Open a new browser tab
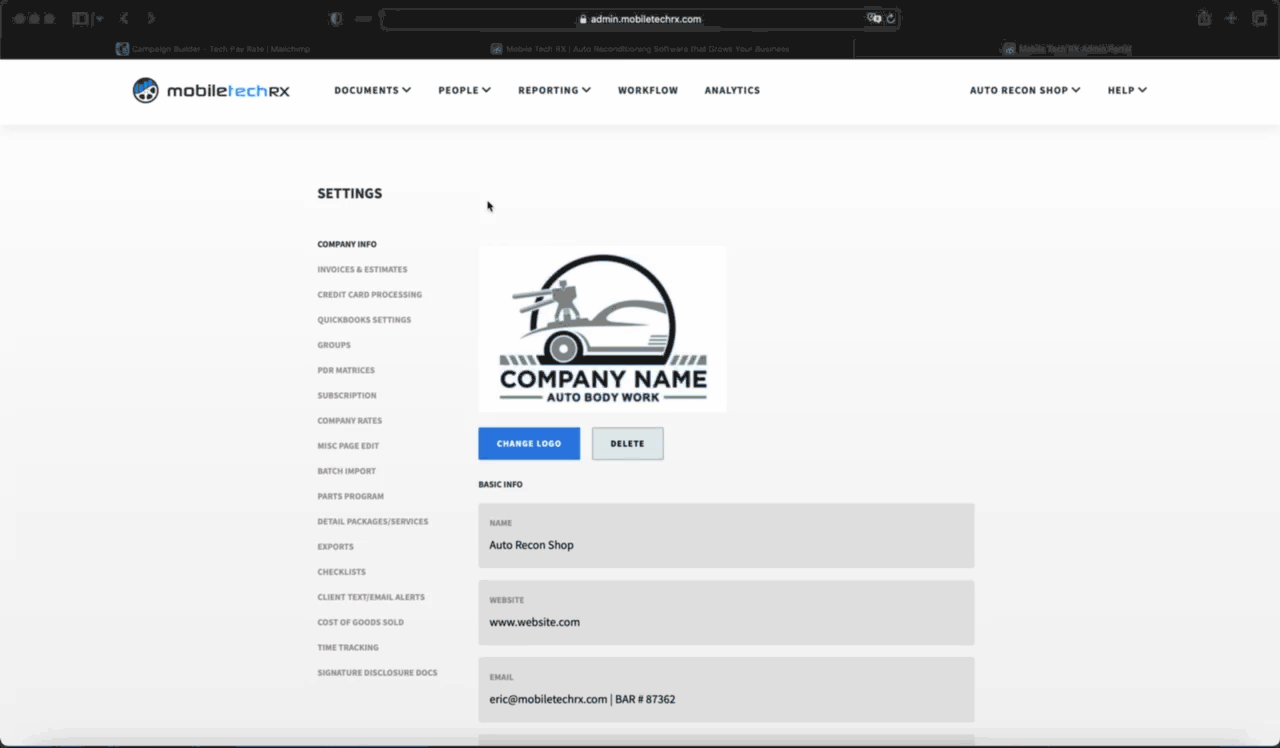The width and height of the screenshot is (1280, 748). (1231, 19)
